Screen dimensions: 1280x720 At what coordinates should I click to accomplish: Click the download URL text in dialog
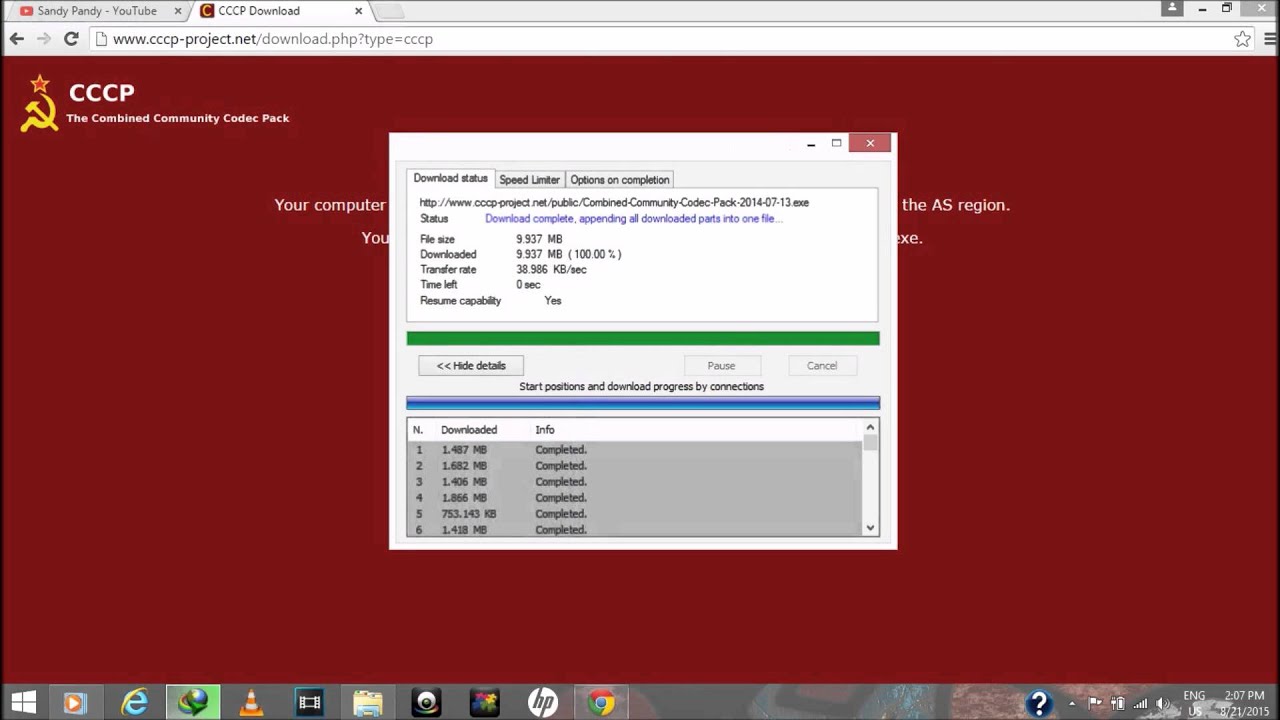[x=614, y=202]
